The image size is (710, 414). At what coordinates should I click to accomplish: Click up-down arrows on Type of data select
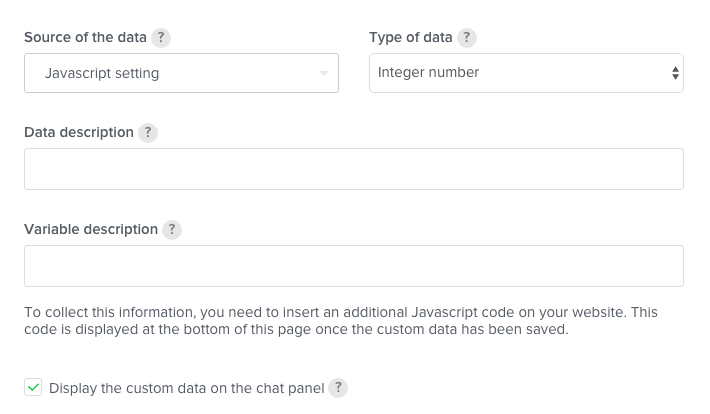[x=675, y=73]
